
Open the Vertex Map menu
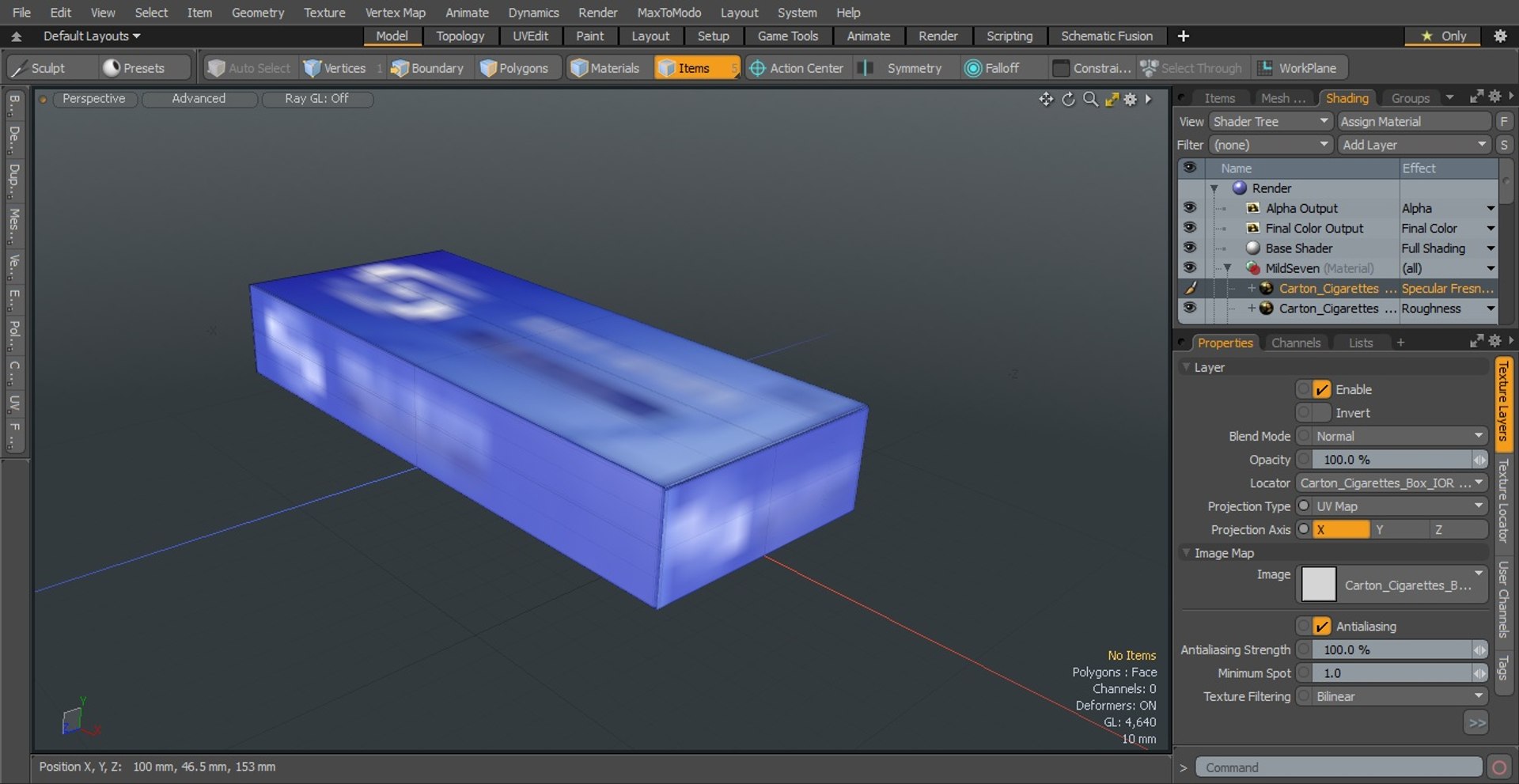[x=395, y=13]
